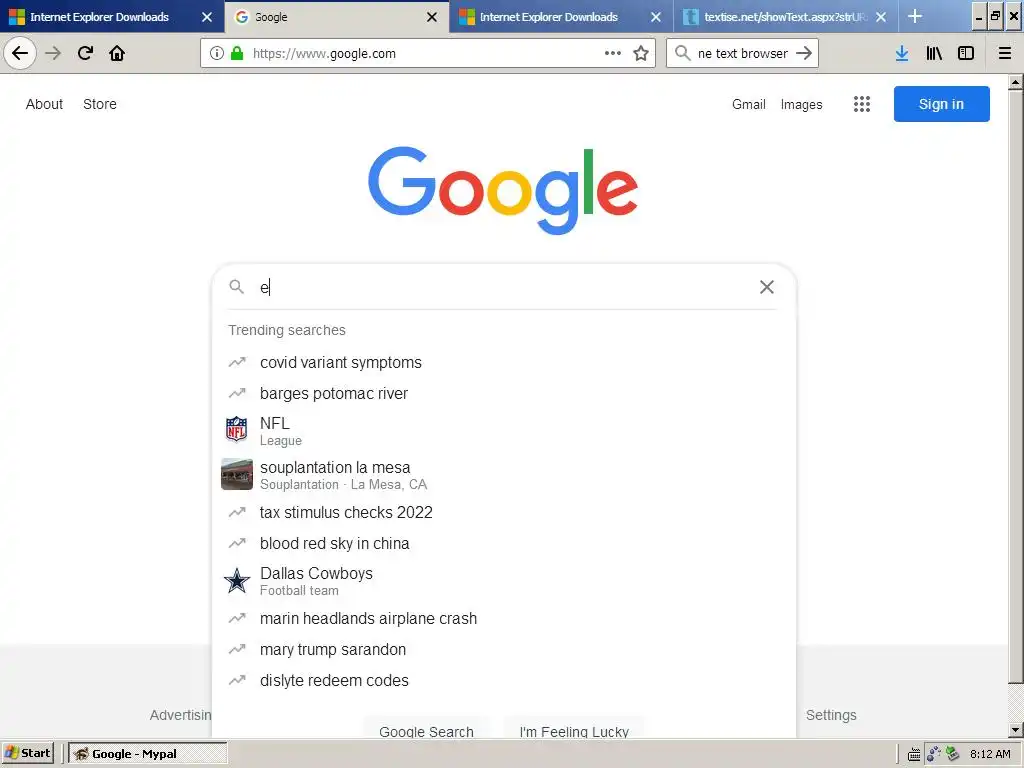Viewport: 1024px width, 768px height.
Task: Click the page scrollbar up arrow
Action: (1016, 82)
